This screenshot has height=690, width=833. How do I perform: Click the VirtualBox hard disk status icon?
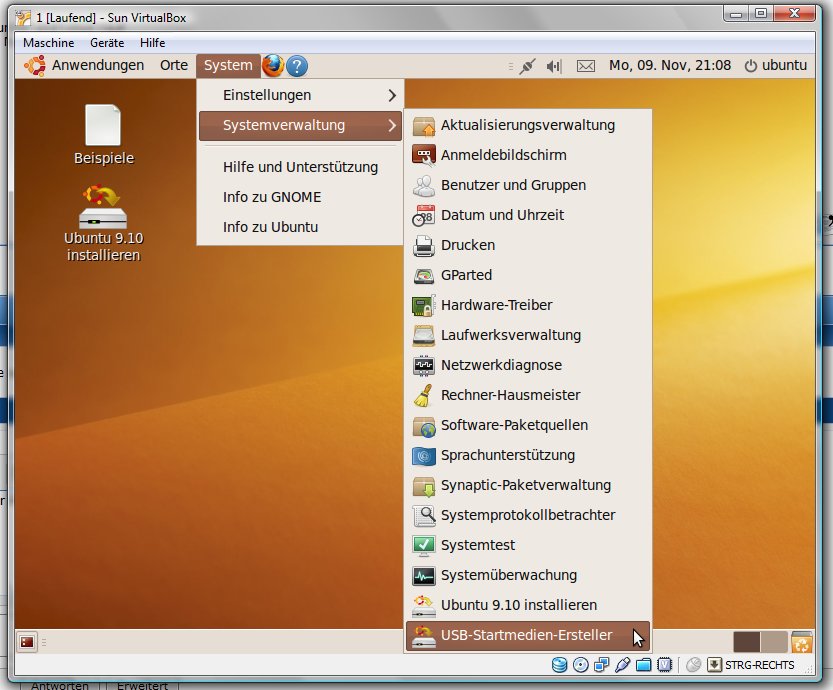pyautogui.click(x=559, y=665)
